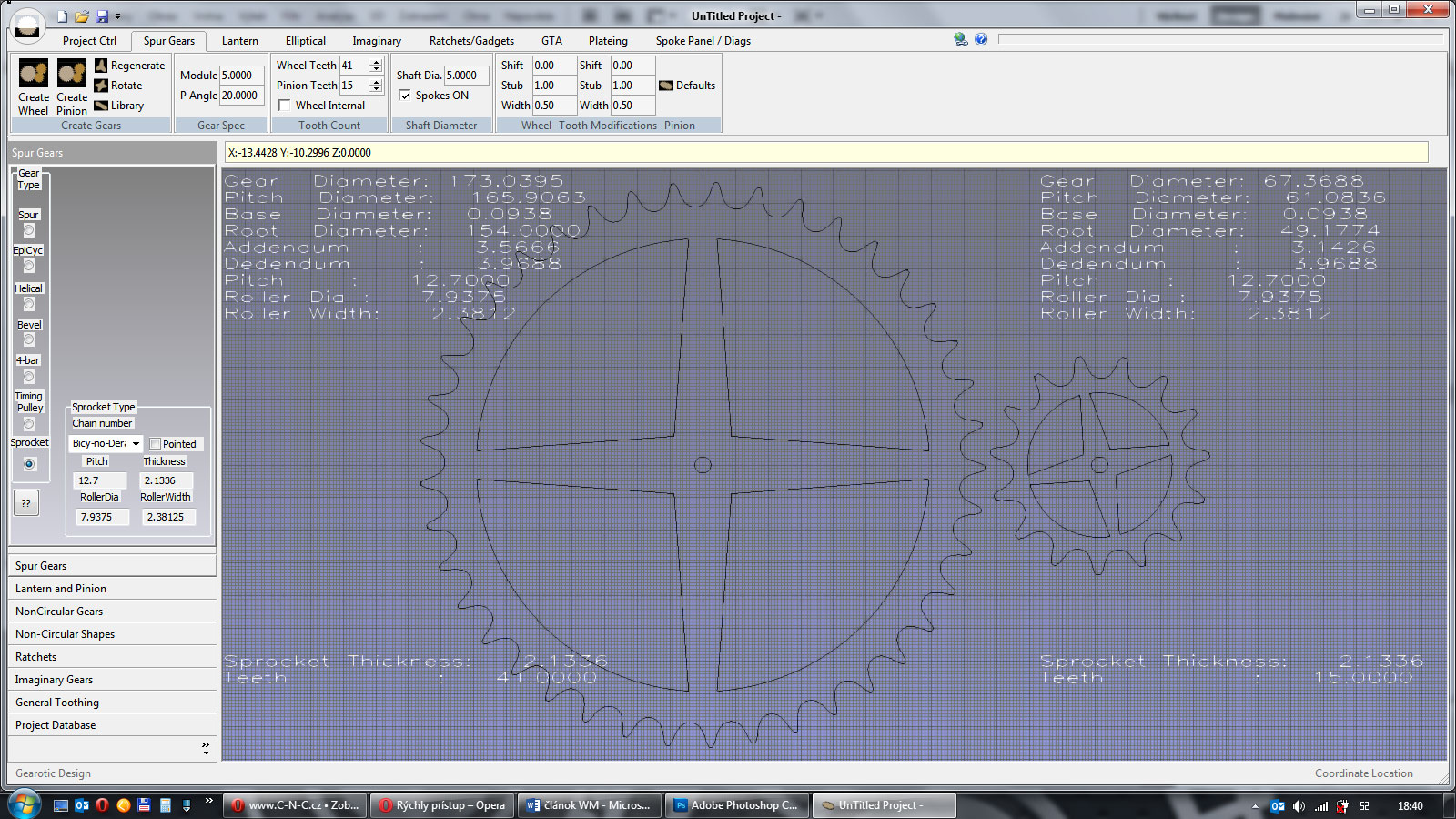Screen dimensions: 1456x819
Task: Check the Pointed sprocket option
Action: (156, 444)
